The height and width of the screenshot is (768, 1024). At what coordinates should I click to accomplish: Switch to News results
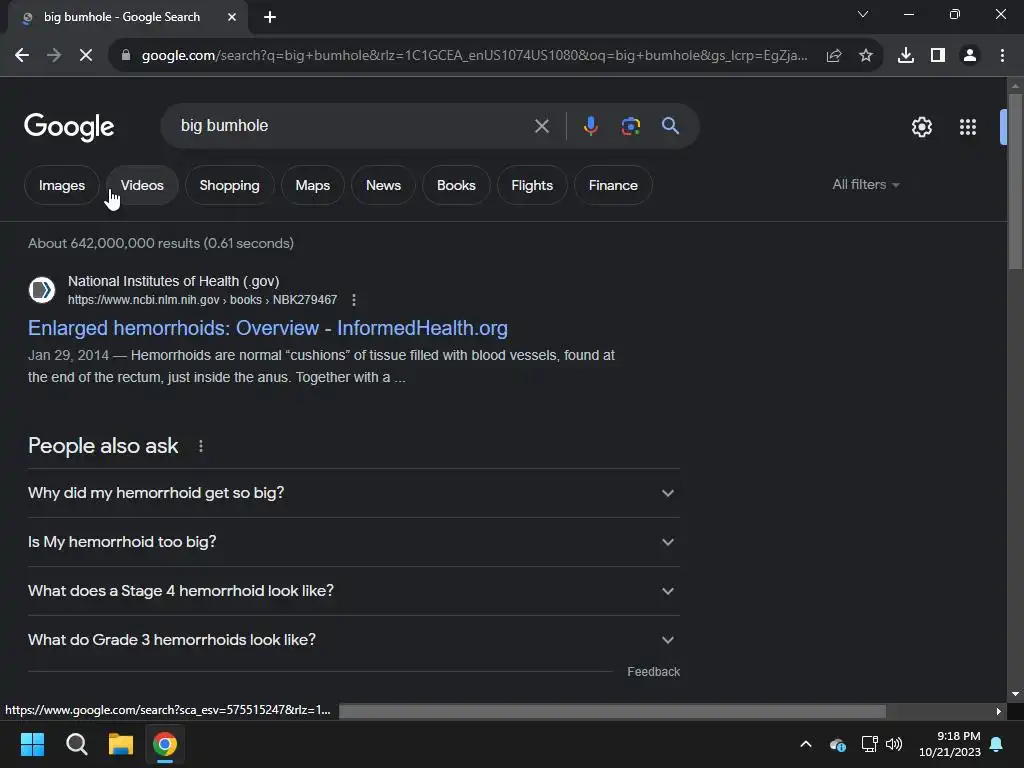coord(383,185)
